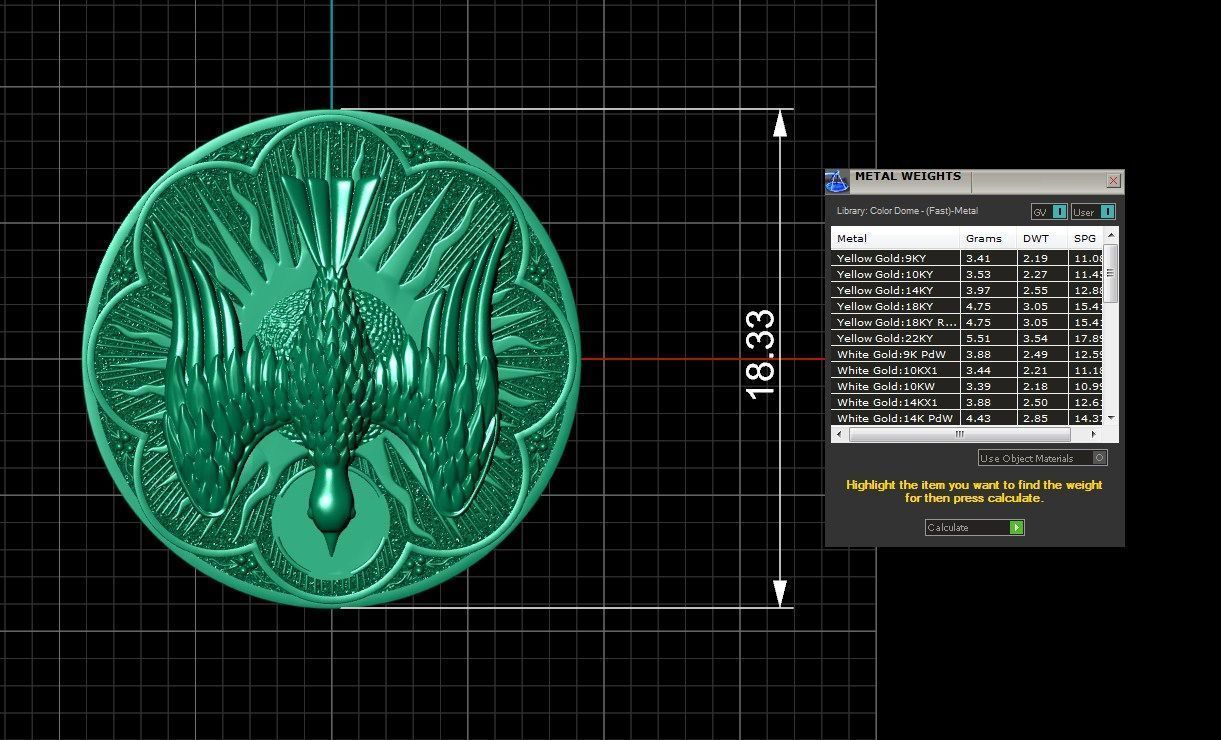Select the White Gold:10KX1 row
Viewport: 1221px width, 740px height.
(968, 370)
